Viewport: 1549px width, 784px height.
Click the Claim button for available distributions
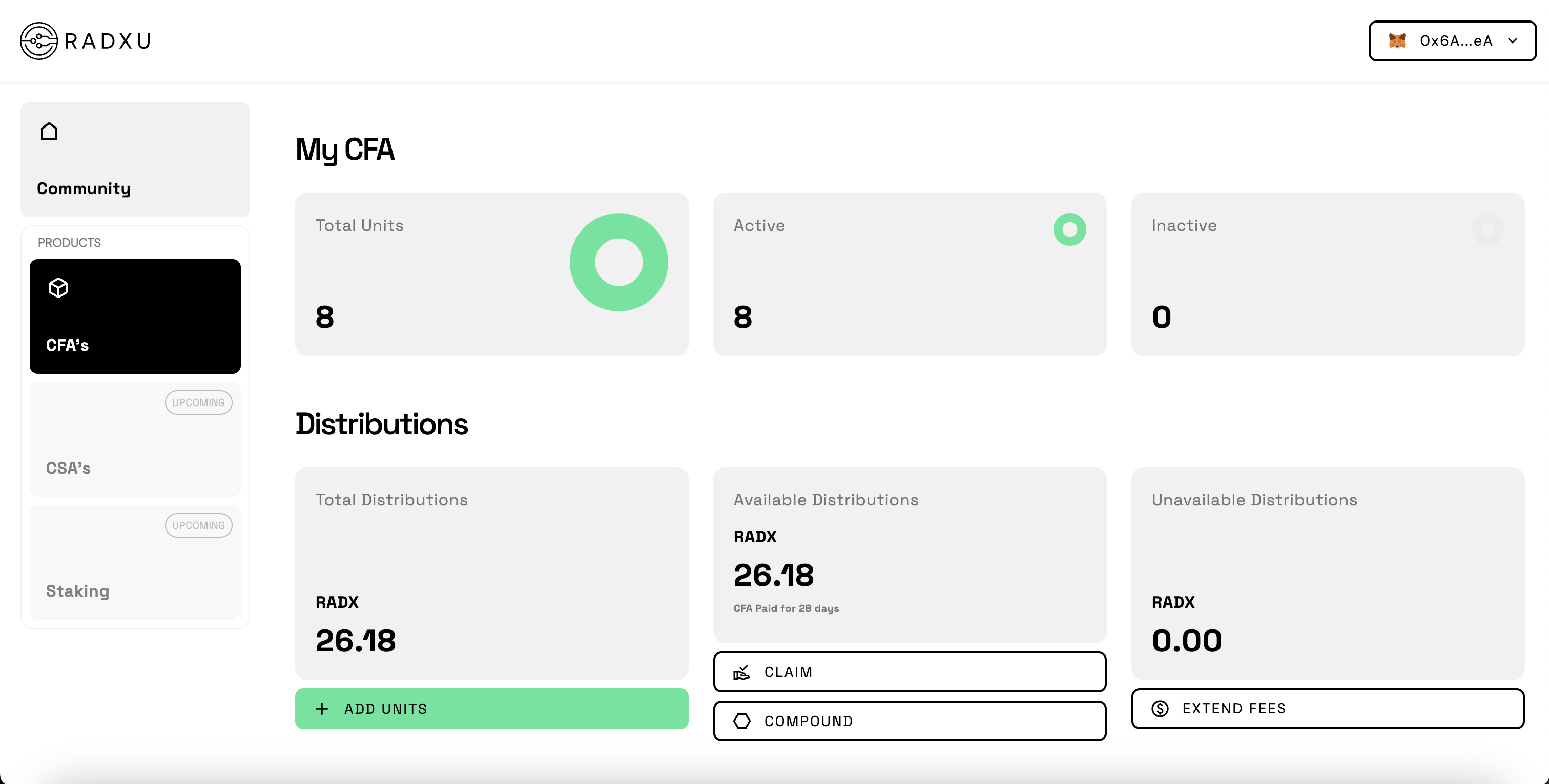909,672
